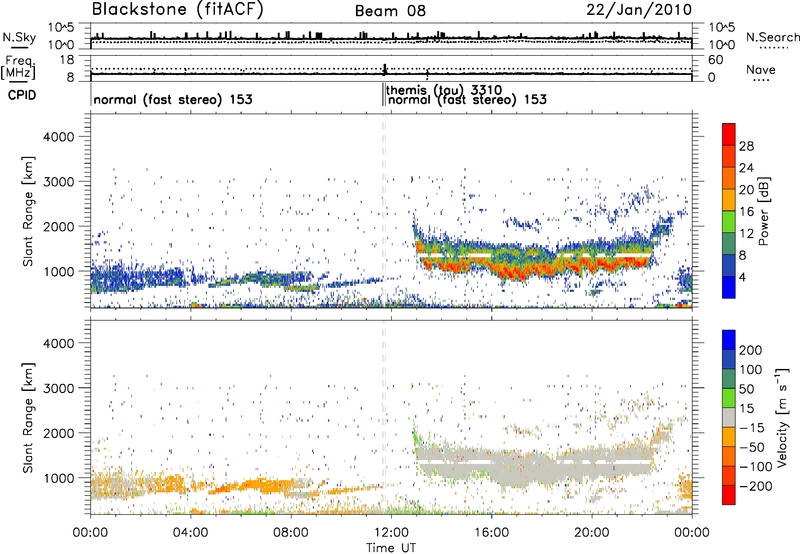Click the "4" tick on Power colorbar

click(743, 277)
